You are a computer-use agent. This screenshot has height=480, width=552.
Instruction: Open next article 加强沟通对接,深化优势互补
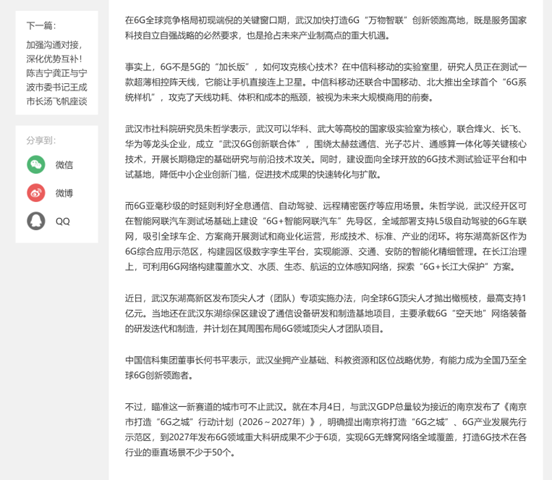57,73
